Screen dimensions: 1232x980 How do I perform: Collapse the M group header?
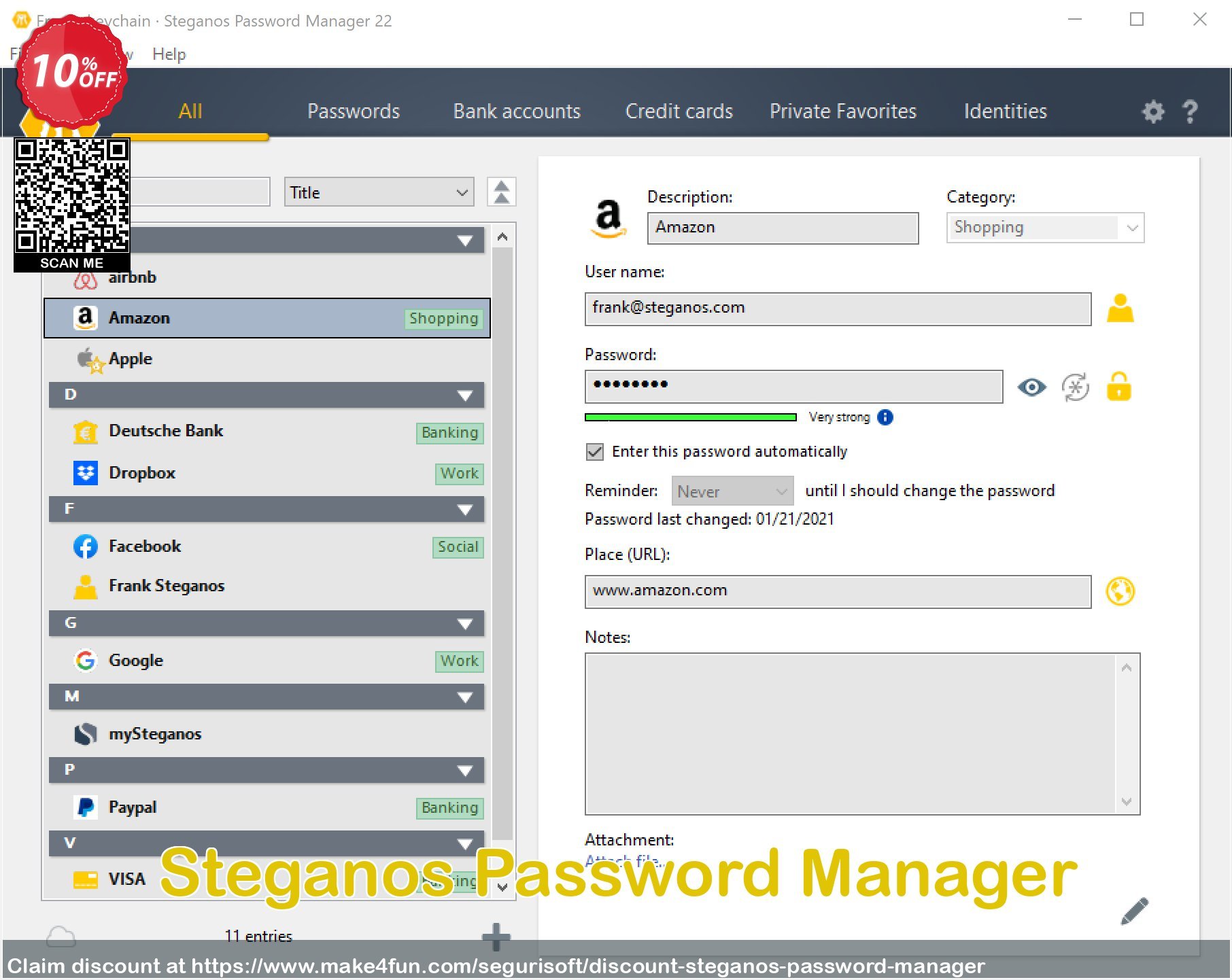point(267,697)
